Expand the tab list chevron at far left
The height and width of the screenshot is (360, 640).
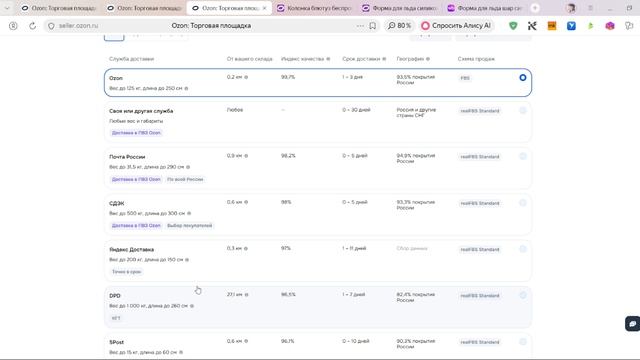[7, 8]
